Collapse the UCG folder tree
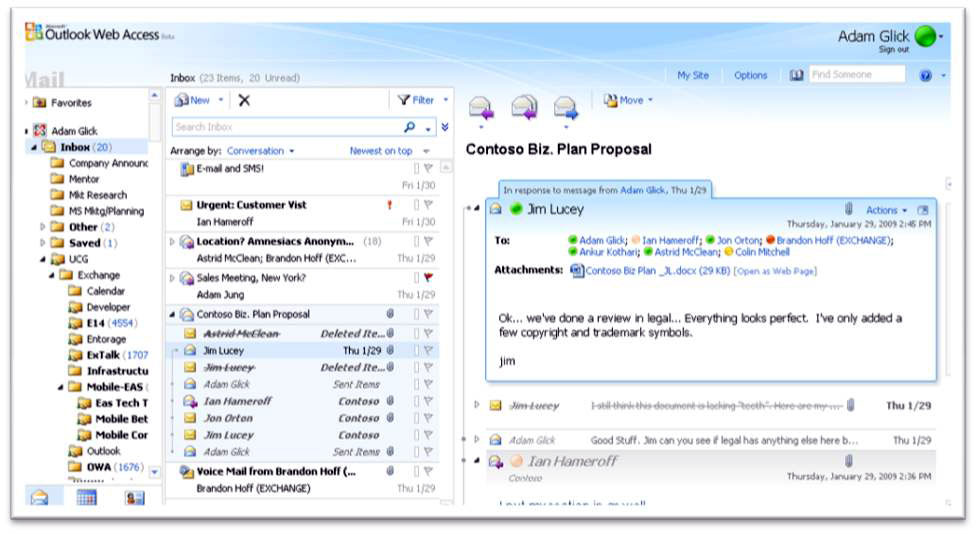 (x=42, y=259)
